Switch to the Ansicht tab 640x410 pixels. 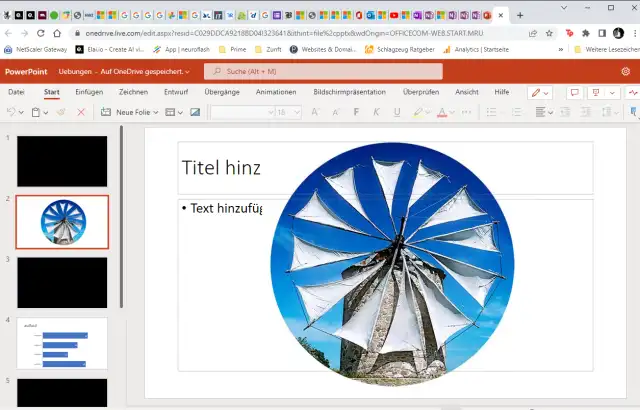[467, 92]
